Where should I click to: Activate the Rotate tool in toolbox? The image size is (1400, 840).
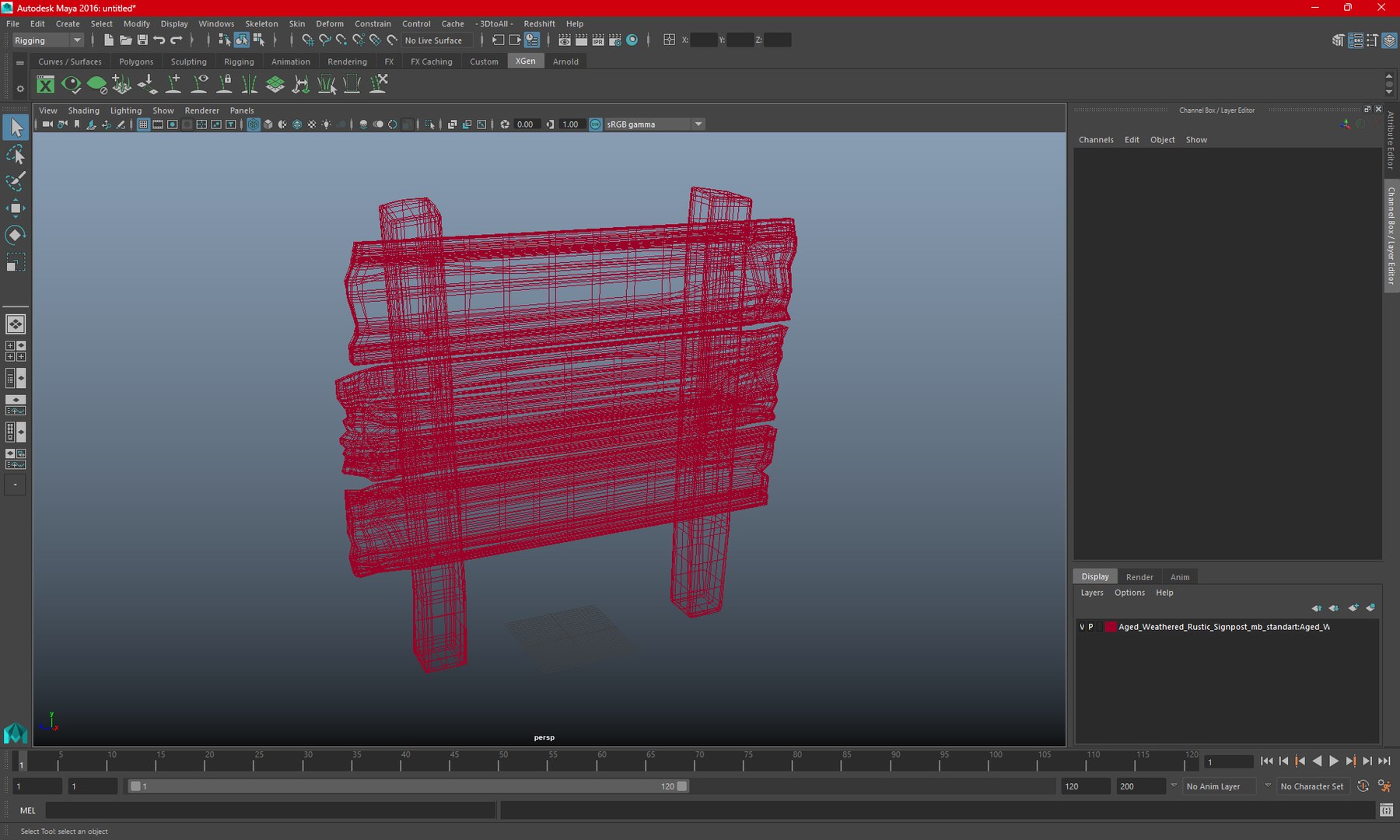[16, 235]
